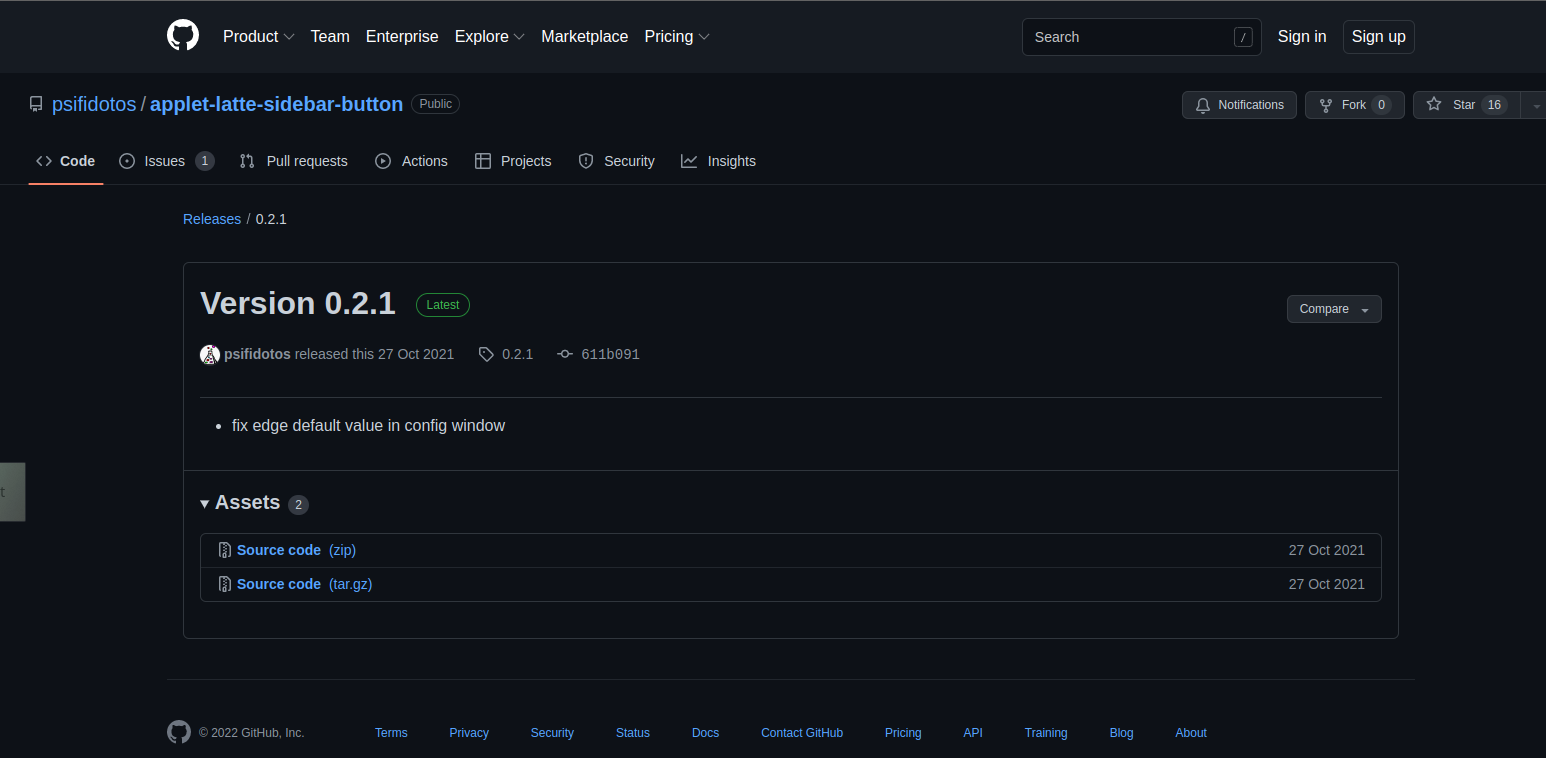Click the Version 0.2.1 heading

tap(298, 303)
